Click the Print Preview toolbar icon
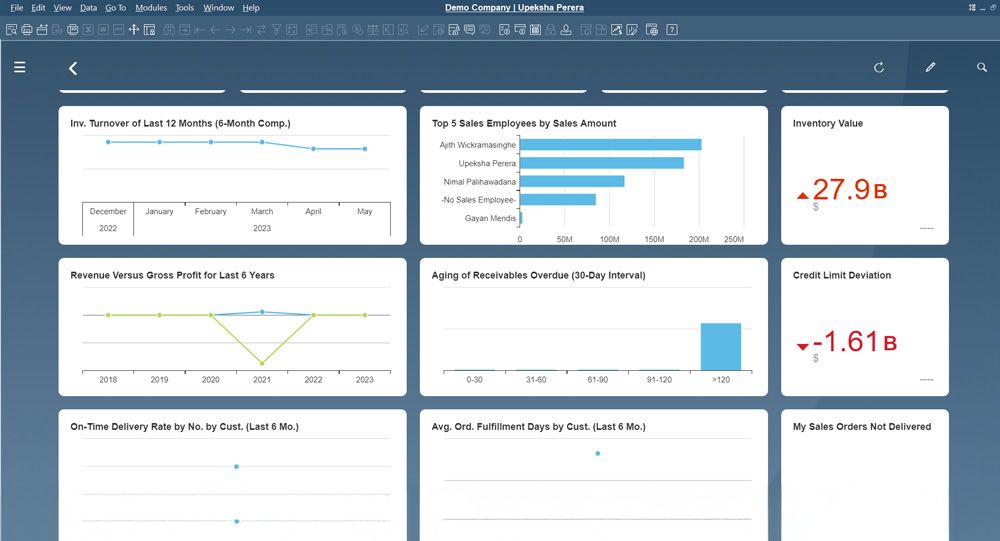Image resolution: width=1000 pixels, height=541 pixels. (x=11, y=30)
